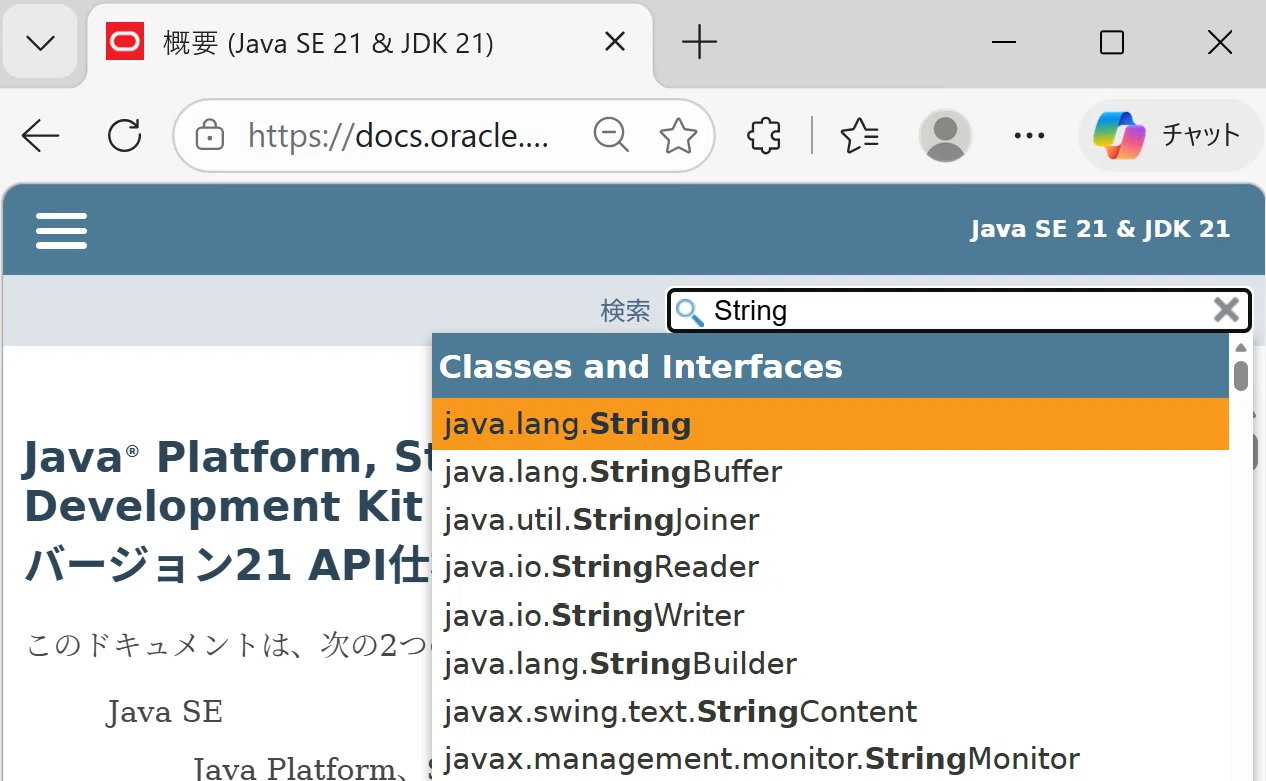Click into the search field containing String

click(x=959, y=311)
